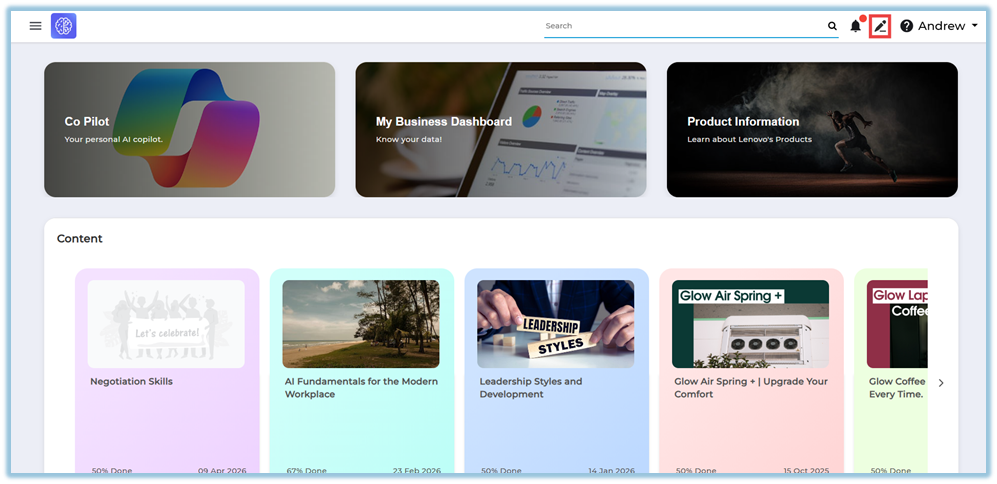Image resolution: width=997 pixels, height=484 pixels.
Task: Expand the Andrew user dropdown arrow
Action: [975, 26]
